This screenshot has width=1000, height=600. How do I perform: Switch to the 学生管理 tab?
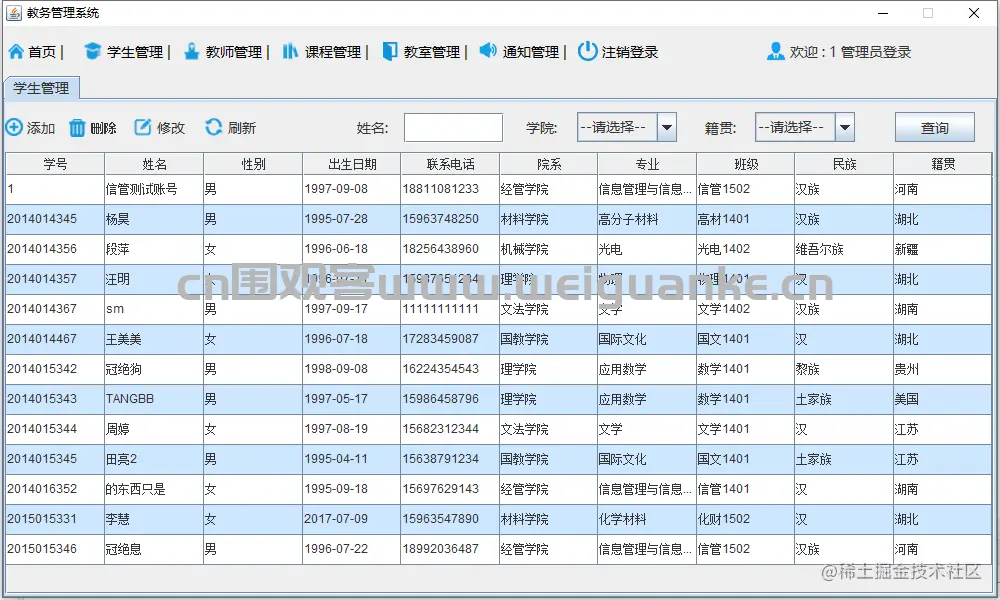(x=41, y=88)
